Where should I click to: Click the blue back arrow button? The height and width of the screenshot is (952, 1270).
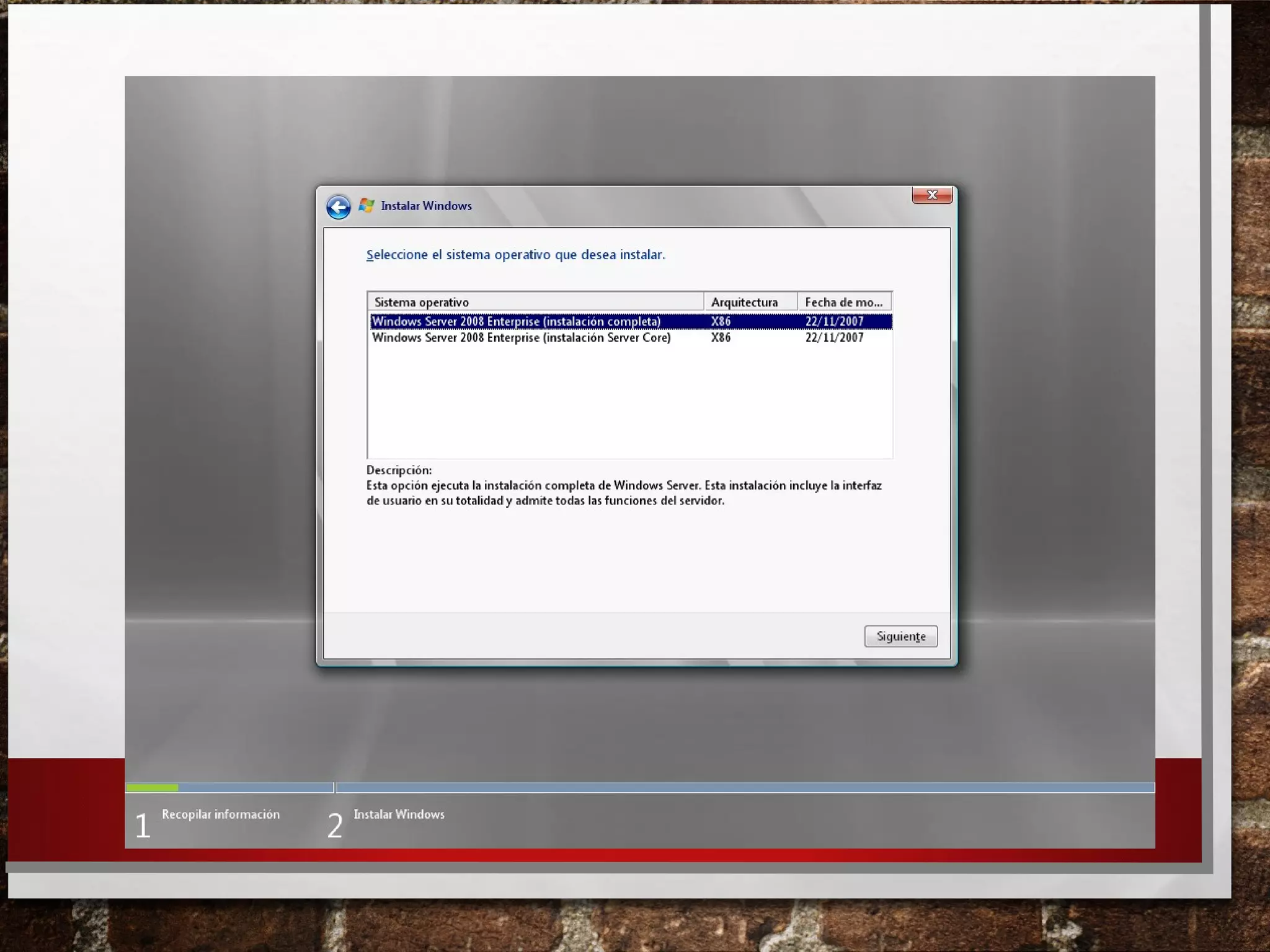click(x=339, y=207)
